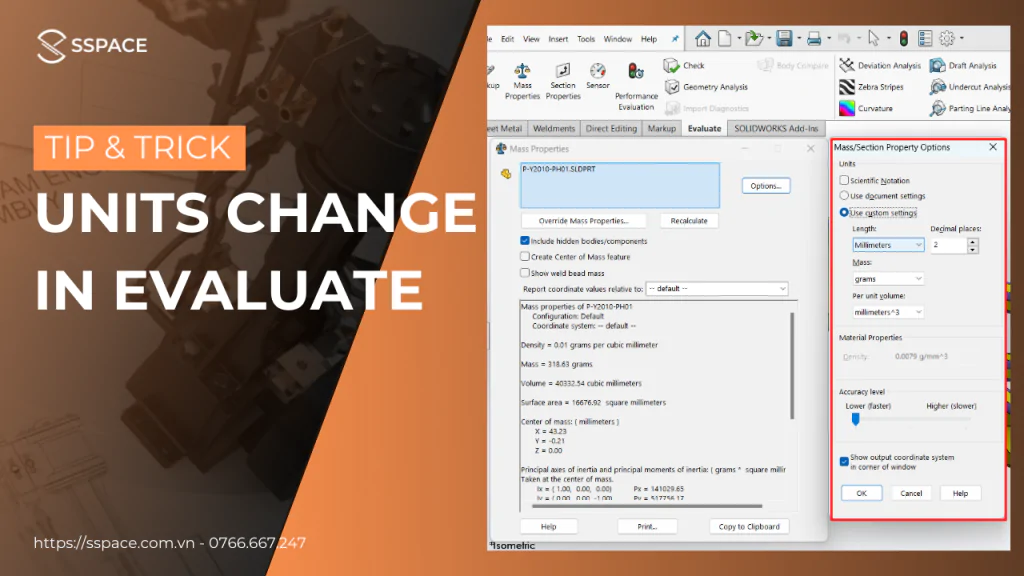Screen dimensions: 1024x576
Task: Open the Section Properties tool
Action: (563, 82)
